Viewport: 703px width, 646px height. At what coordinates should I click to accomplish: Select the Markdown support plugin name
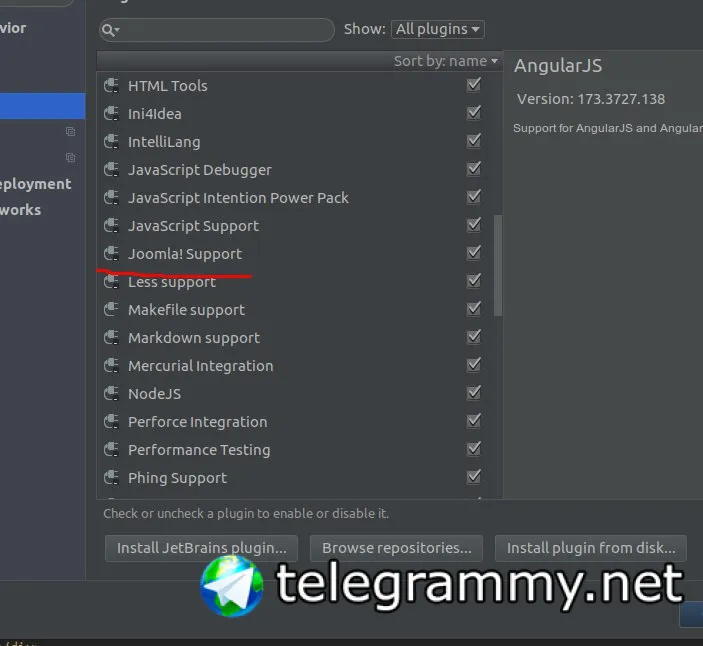(194, 338)
